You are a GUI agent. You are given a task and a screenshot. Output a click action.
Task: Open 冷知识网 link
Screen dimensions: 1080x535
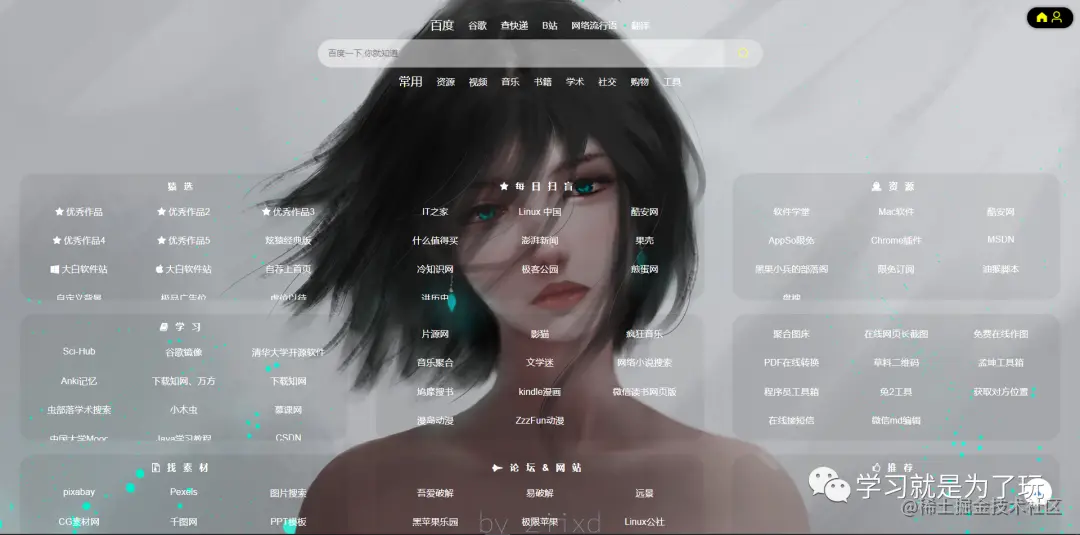(435, 269)
